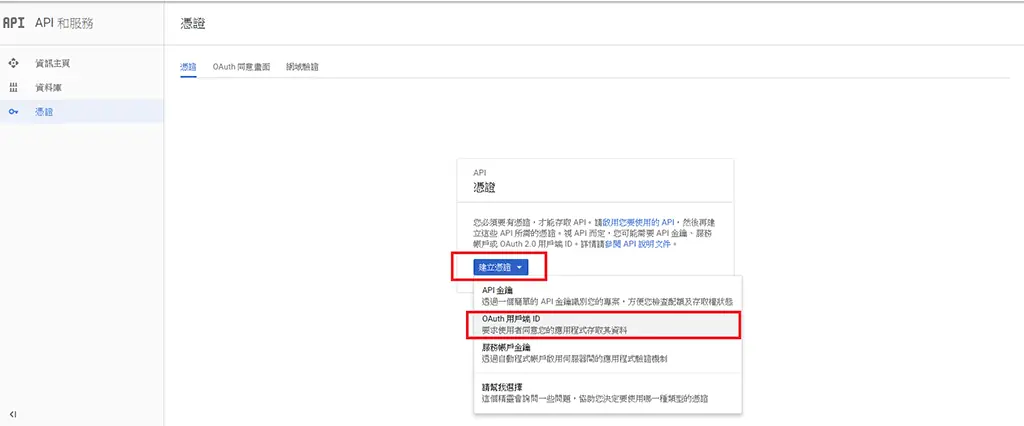This screenshot has height=426, width=1024.
Task: Choose 請幫我選擇 from the menu
Action: [x=607, y=393]
